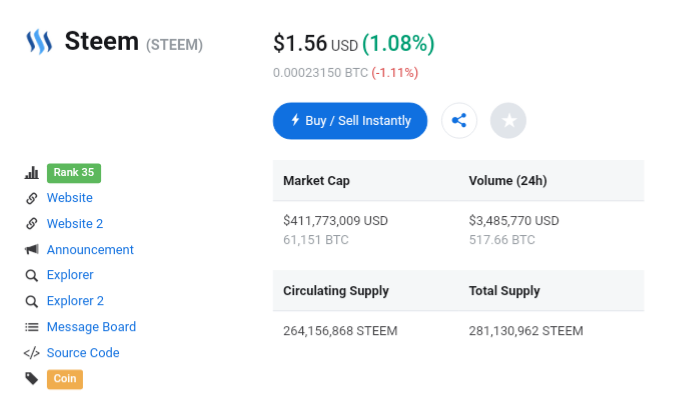683x395 pixels.
Task: Open the Source Code link
Action: [x=83, y=353]
